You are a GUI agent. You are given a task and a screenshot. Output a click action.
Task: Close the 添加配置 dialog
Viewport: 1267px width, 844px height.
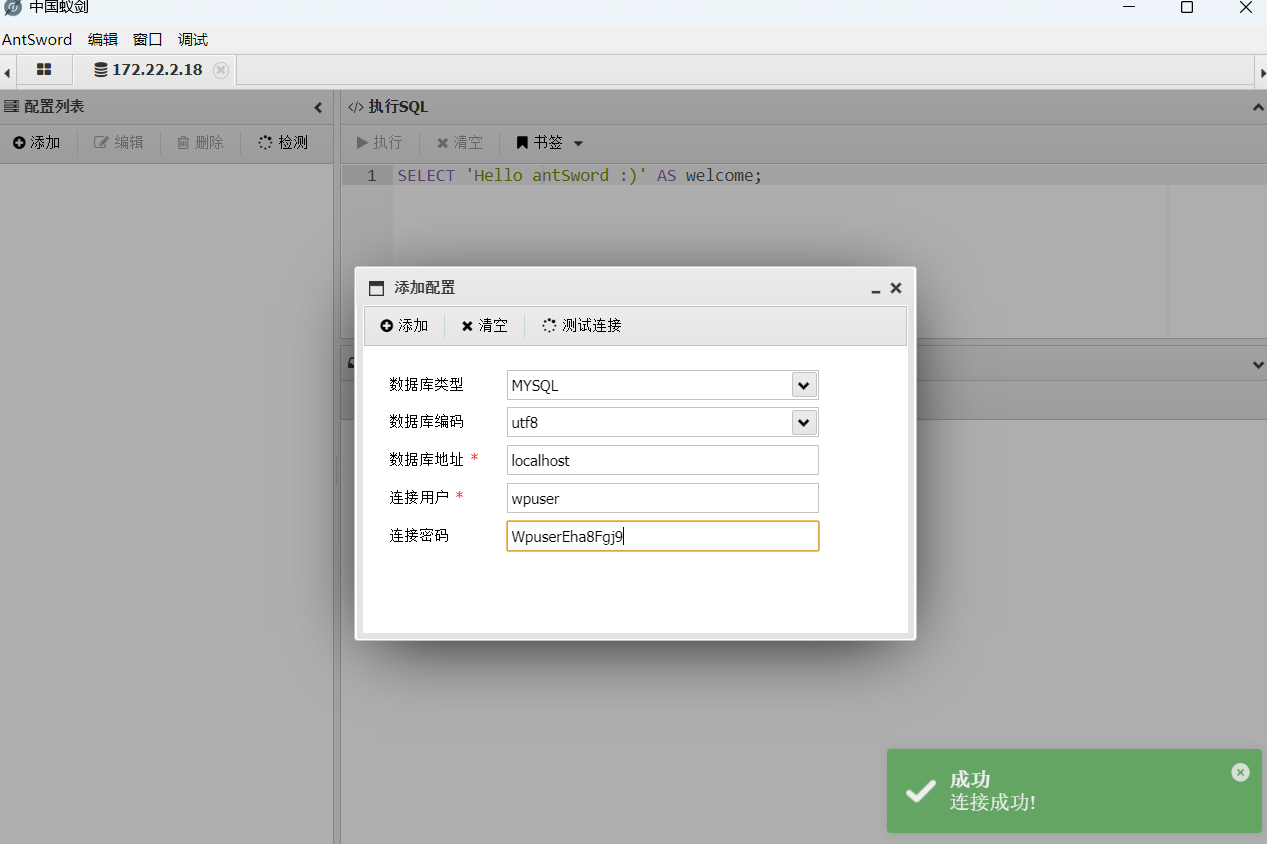896,288
